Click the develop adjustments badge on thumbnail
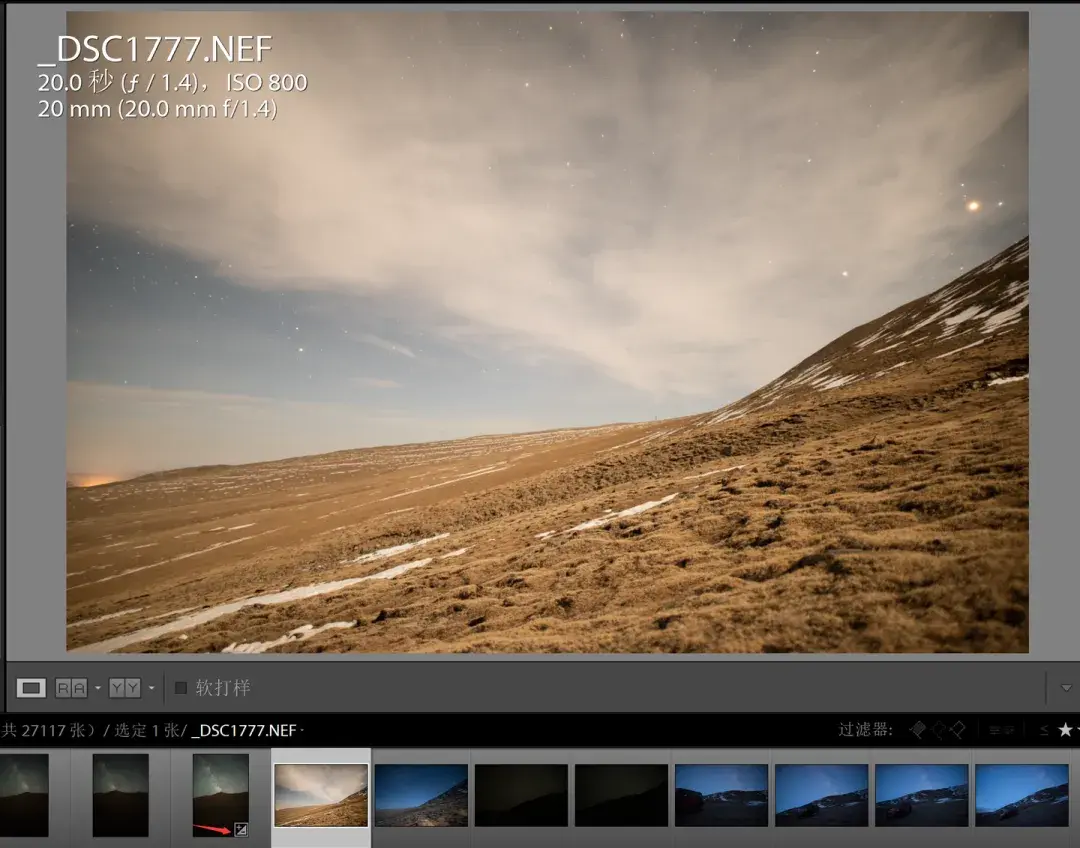This screenshot has width=1080, height=848. coord(240,829)
